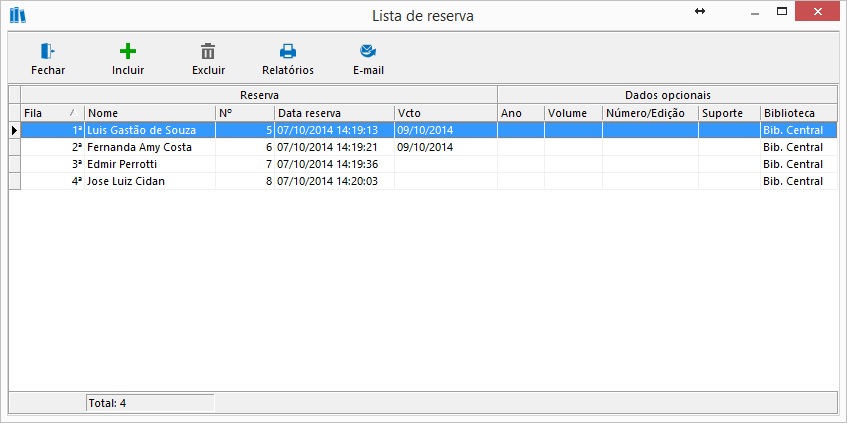Click reservation number 6 cell
The width and height of the screenshot is (847, 423).
coord(245,147)
